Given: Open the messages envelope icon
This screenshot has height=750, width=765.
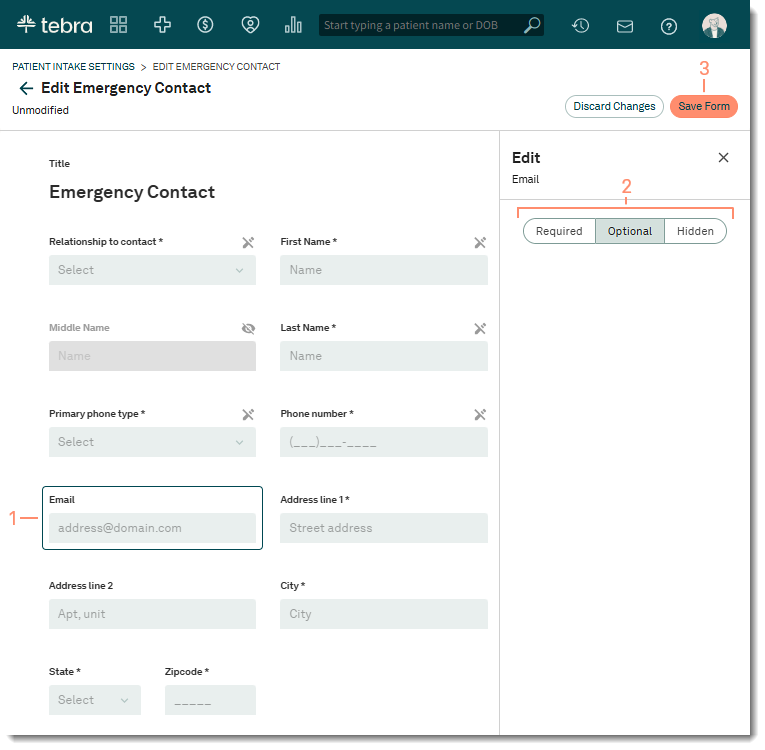Looking at the screenshot, I should point(624,26).
